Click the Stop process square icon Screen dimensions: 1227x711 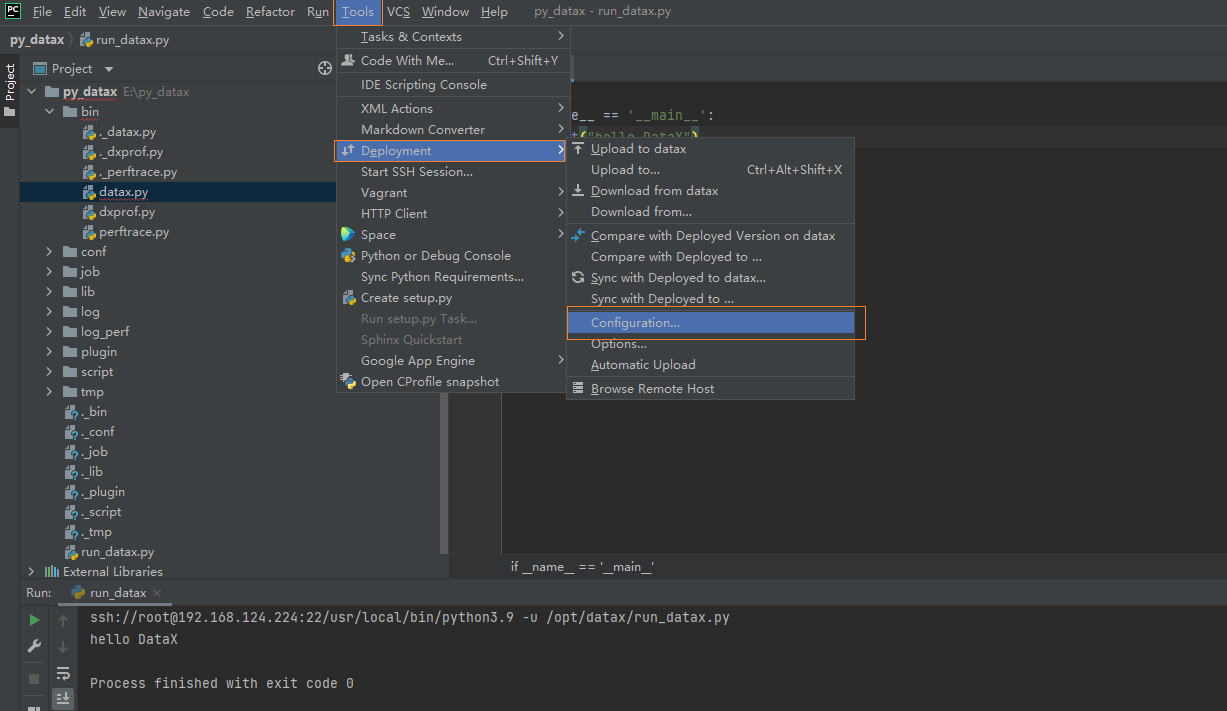34,678
